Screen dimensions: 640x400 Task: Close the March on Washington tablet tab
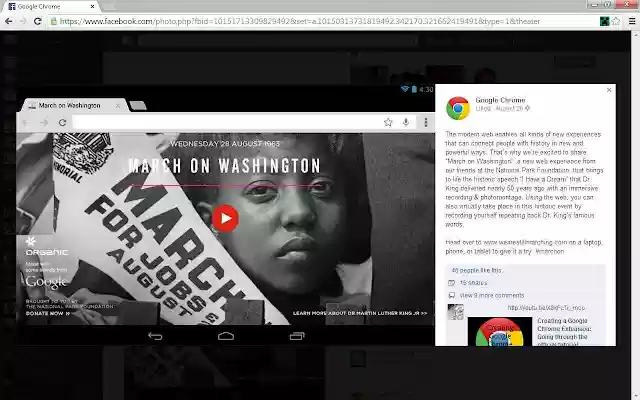pyautogui.click(x=118, y=106)
